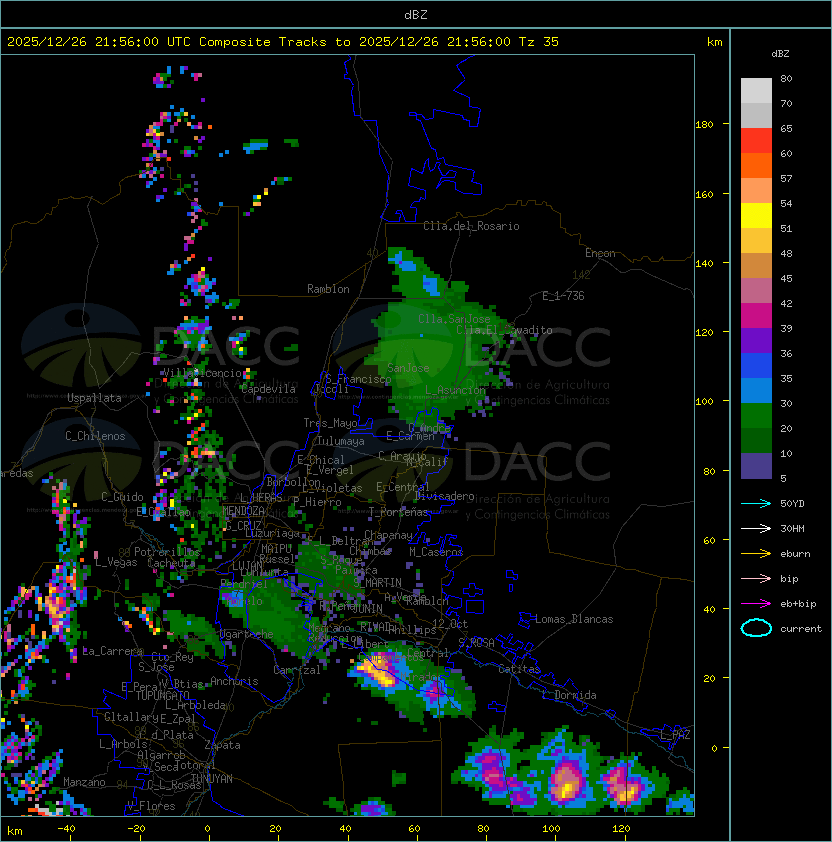This screenshot has height=842, width=832.
Task: Click the 'eburn' legend label
Action: click(795, 554)
